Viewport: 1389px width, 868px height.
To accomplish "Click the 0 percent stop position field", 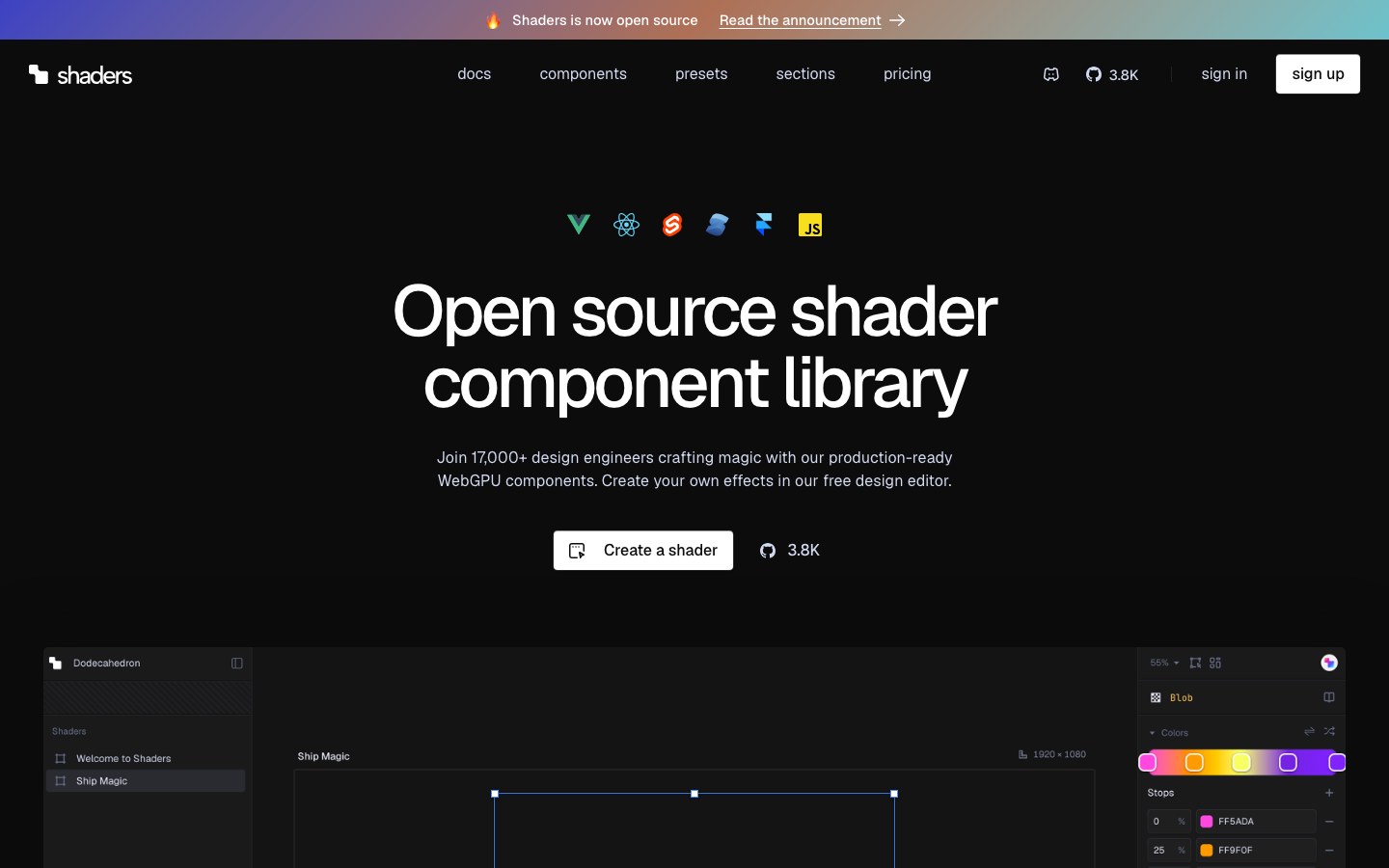I will click(1168, 822).
